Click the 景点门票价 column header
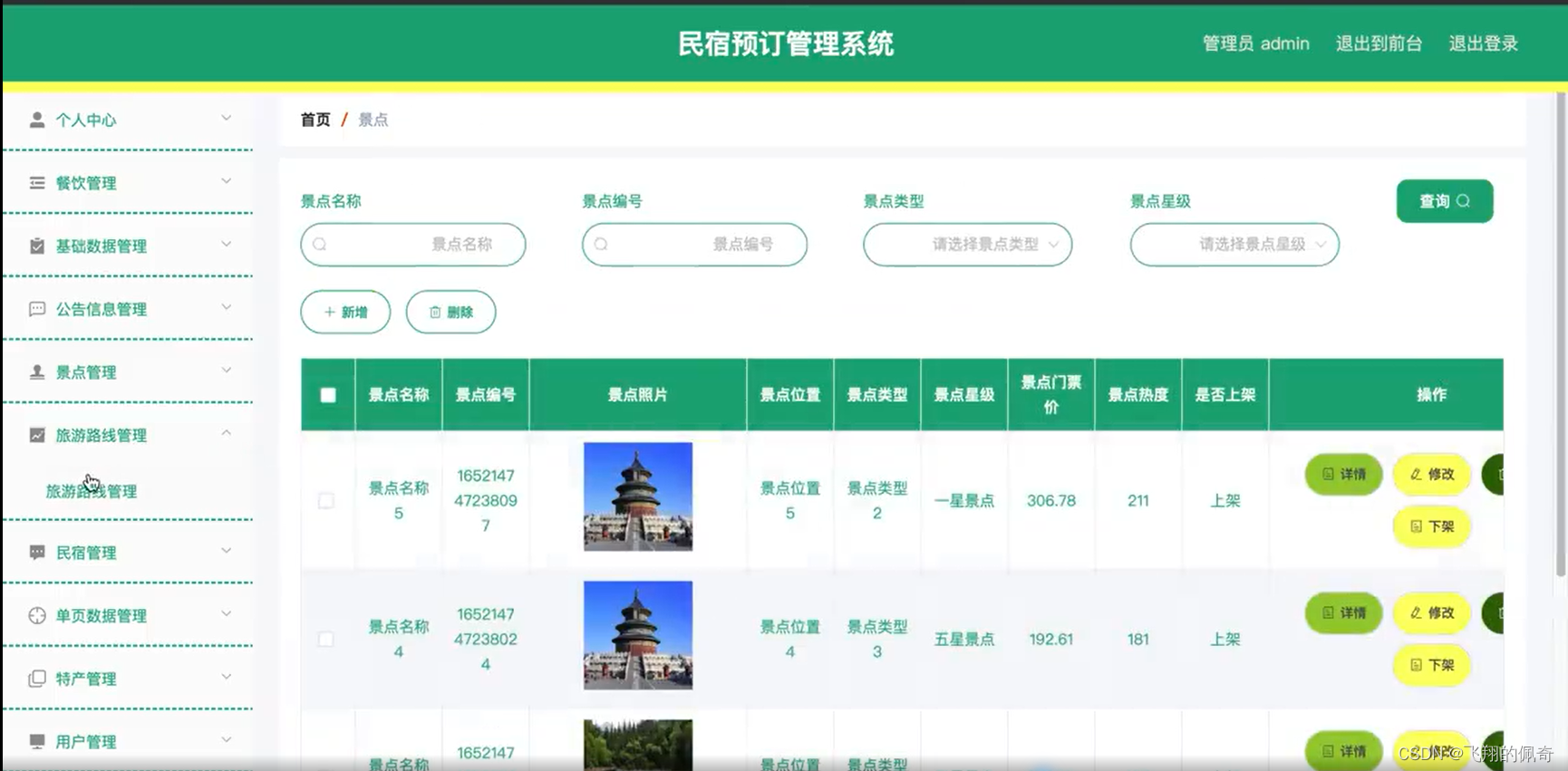This screenshot has height=771, width=1568. tap(1051, 395)
